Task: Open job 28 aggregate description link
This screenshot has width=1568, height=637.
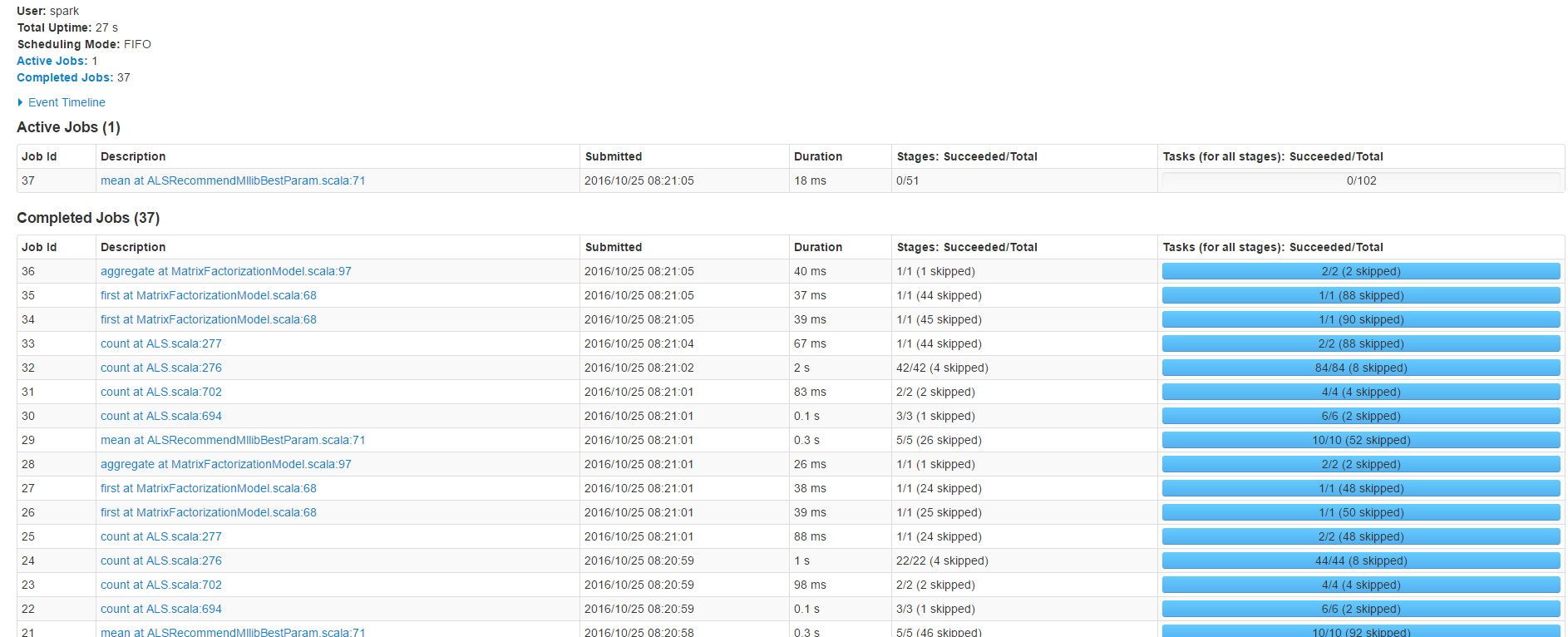Action: click(225, 464)
